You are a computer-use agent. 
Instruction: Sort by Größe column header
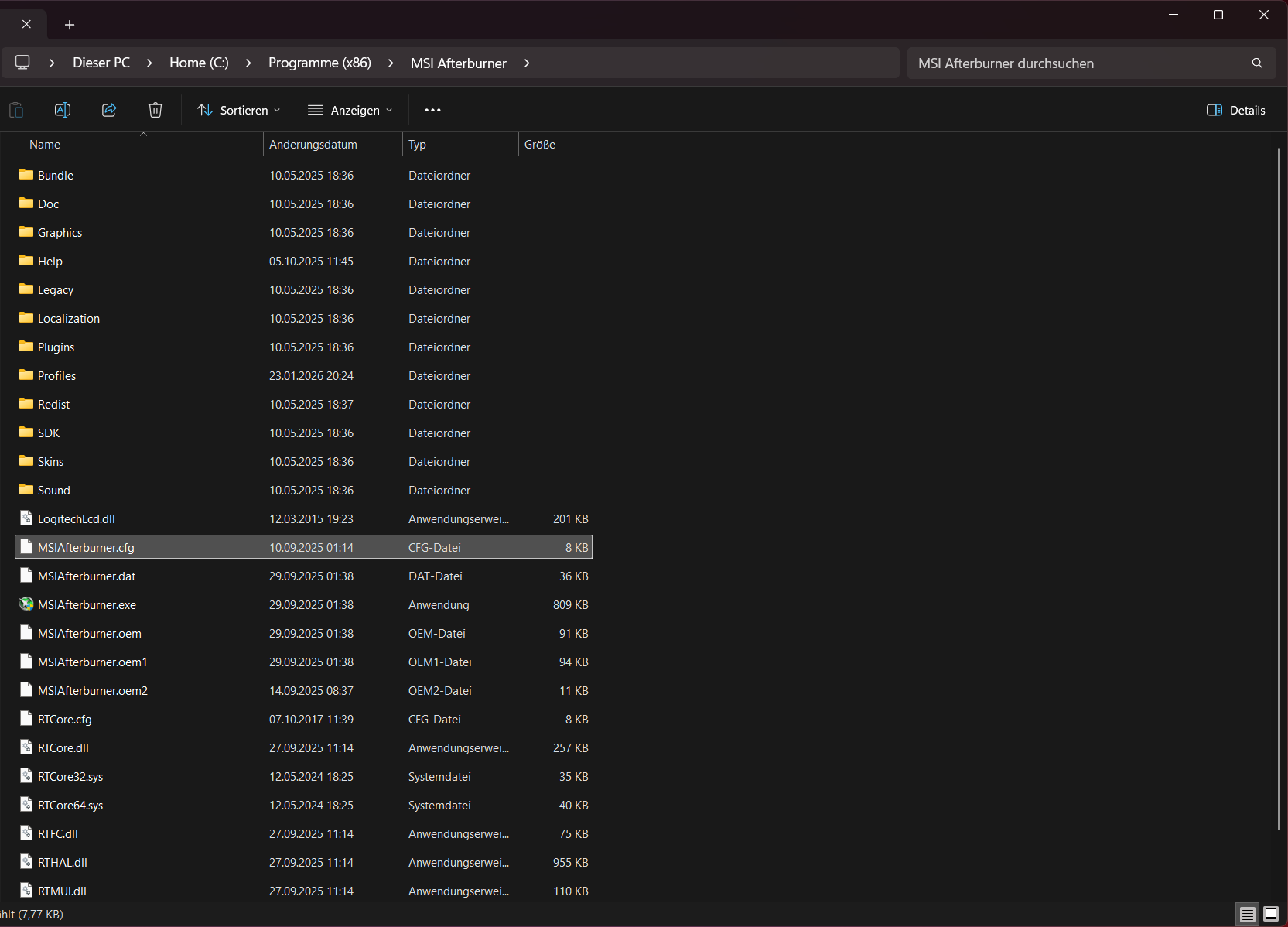tap(540, 145)
